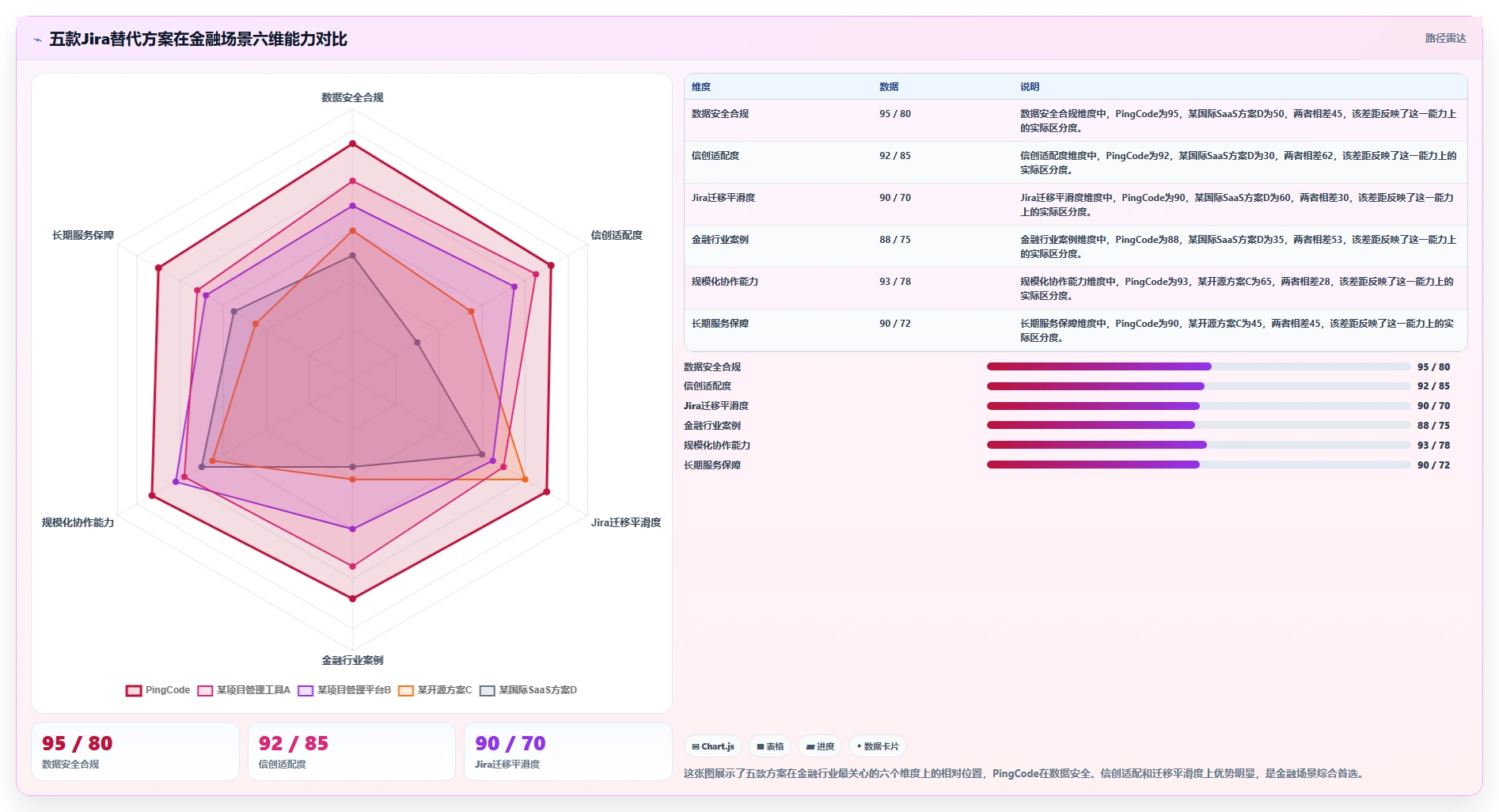This screenshot has width=1499, height=812.
Task: Click the 数据安全合规 progress bar
Action: (x=1198, y=366)
